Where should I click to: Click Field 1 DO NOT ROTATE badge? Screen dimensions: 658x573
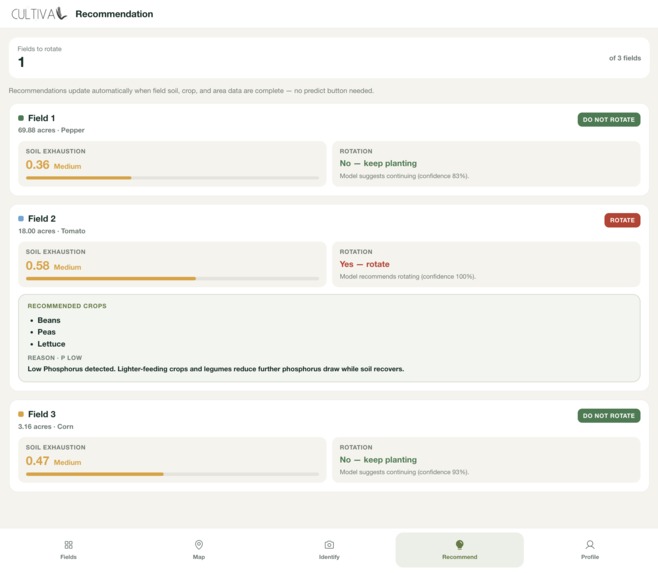click(609, 120)
